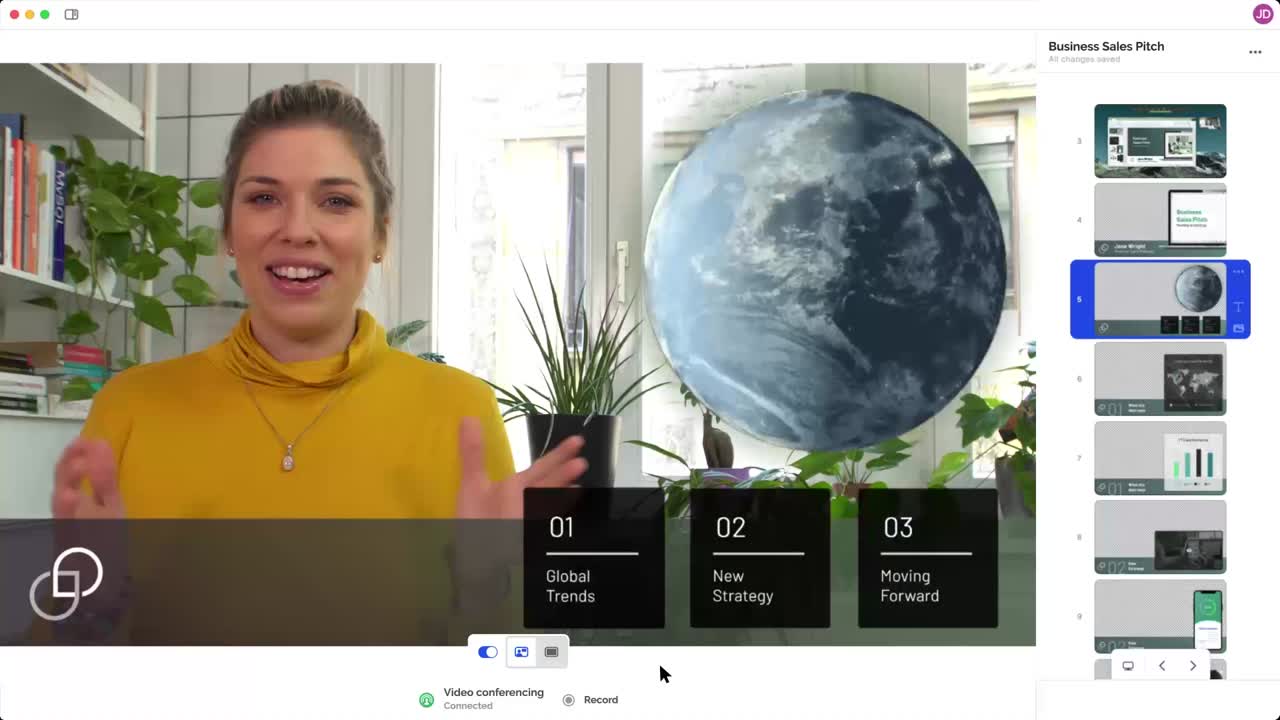Image resolution: width=1280 pixels, height=720 pixels.
Task: Start recording with the Record button
Action: (590, 700)
